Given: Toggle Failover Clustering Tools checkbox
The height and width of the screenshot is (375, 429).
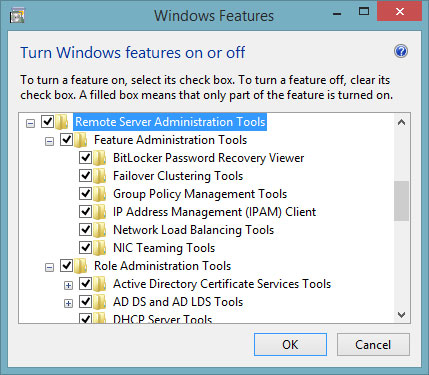Looking at the screenshot, I should click(85, 175).
